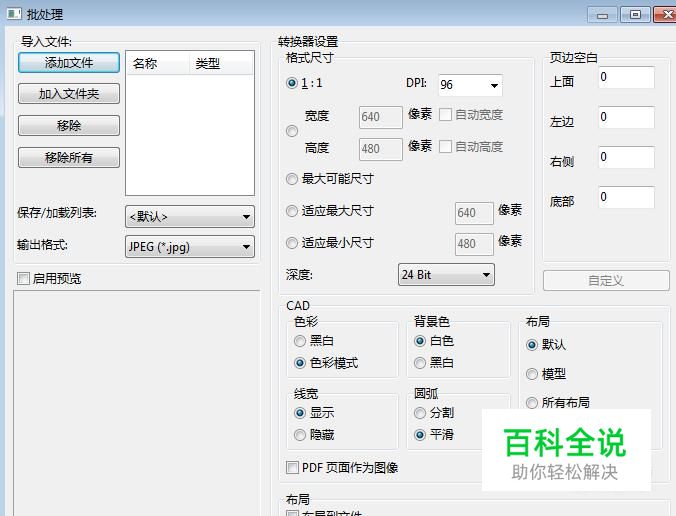Click the 移除所有 button
Viewport: 676px width, 516px height.
(x=69, y=158)
